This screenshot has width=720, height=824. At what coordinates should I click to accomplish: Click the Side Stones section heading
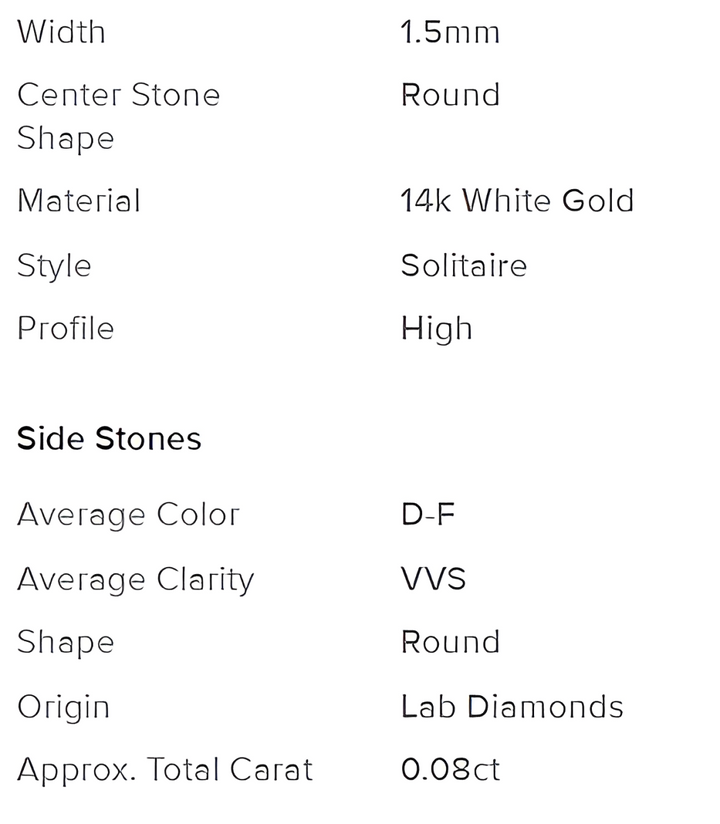109,439
